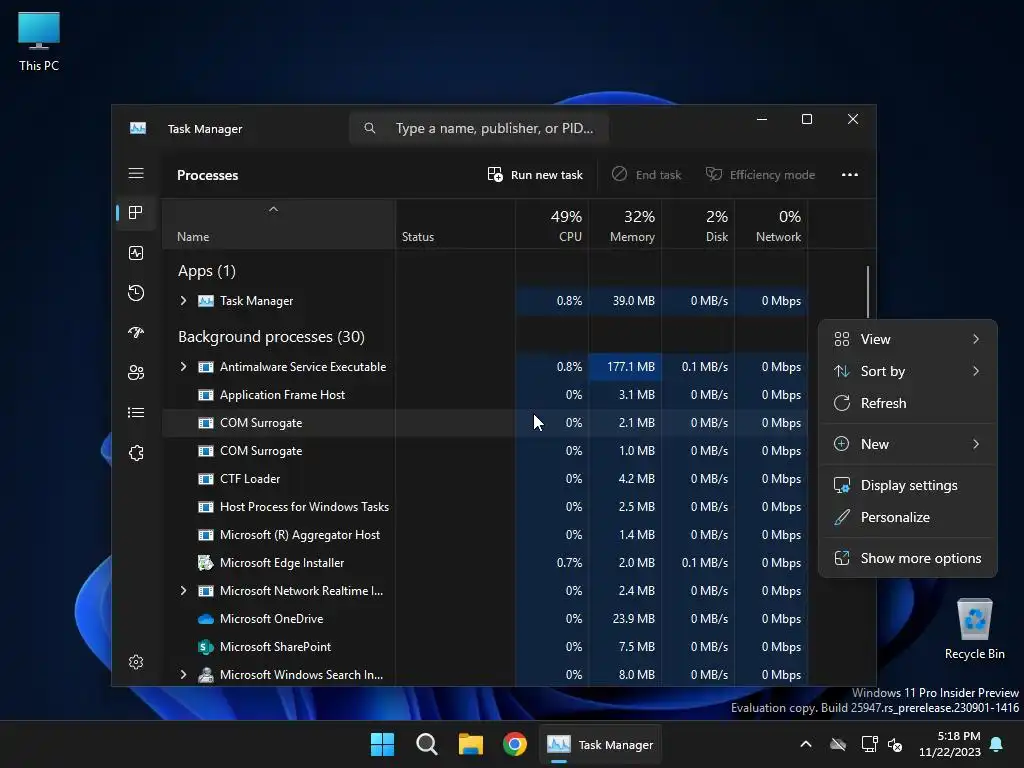Expand Microsoft Windows Search row
Viewport: 1024px width, 768px height.
(x=184, y=675)
